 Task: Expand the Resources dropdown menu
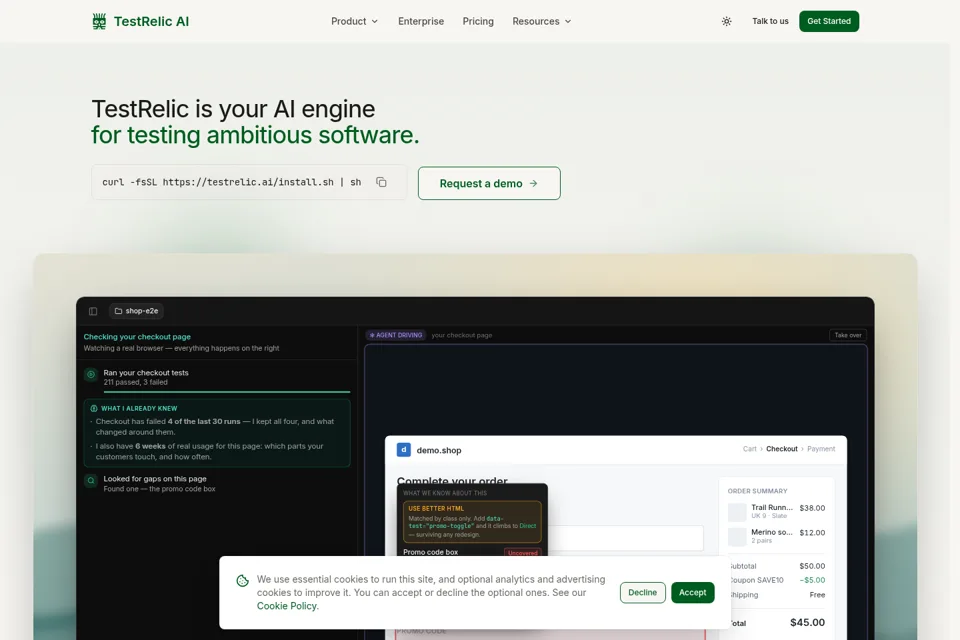(x=542, y=21)
